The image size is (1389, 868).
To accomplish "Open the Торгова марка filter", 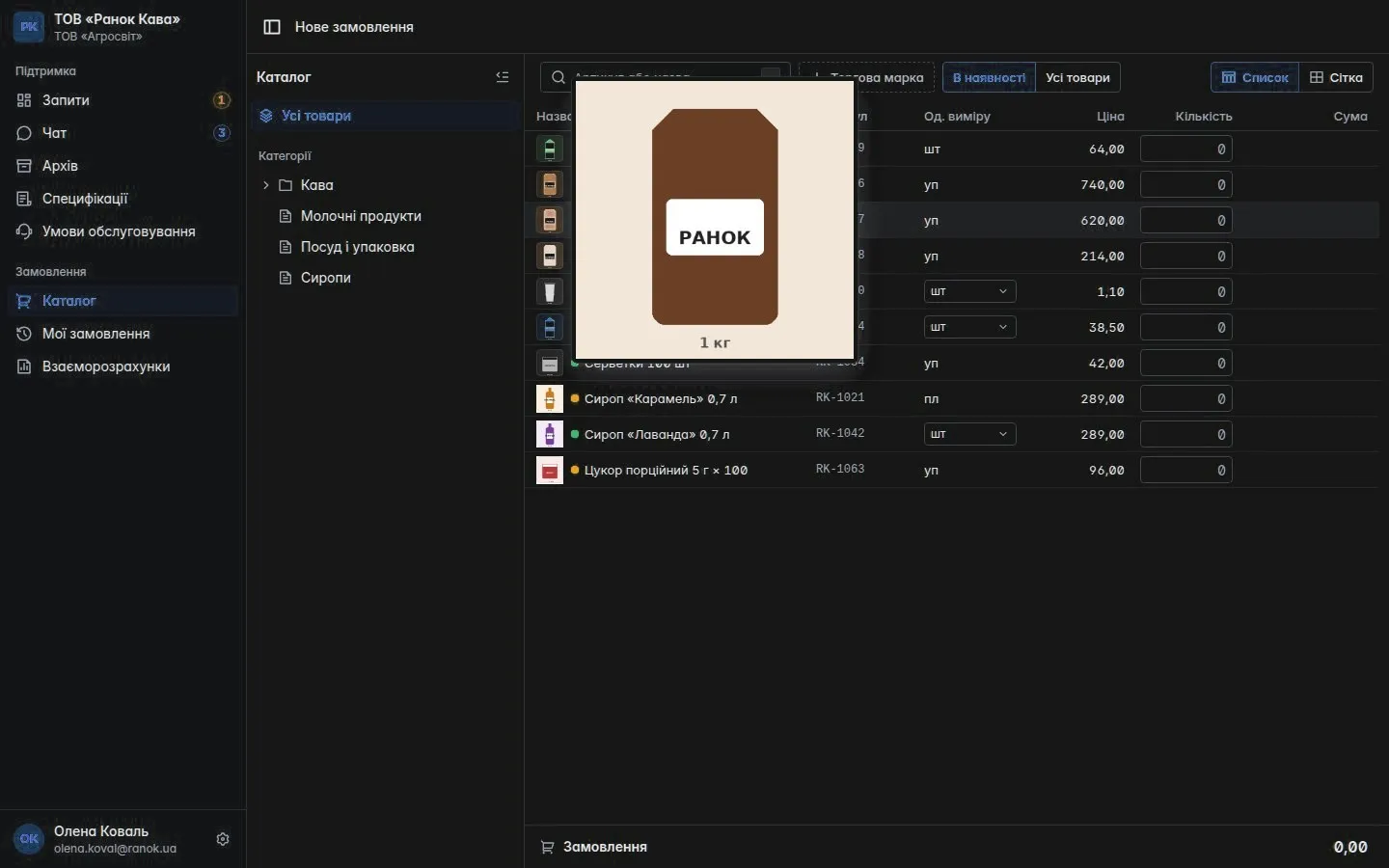I will point(866,77).
